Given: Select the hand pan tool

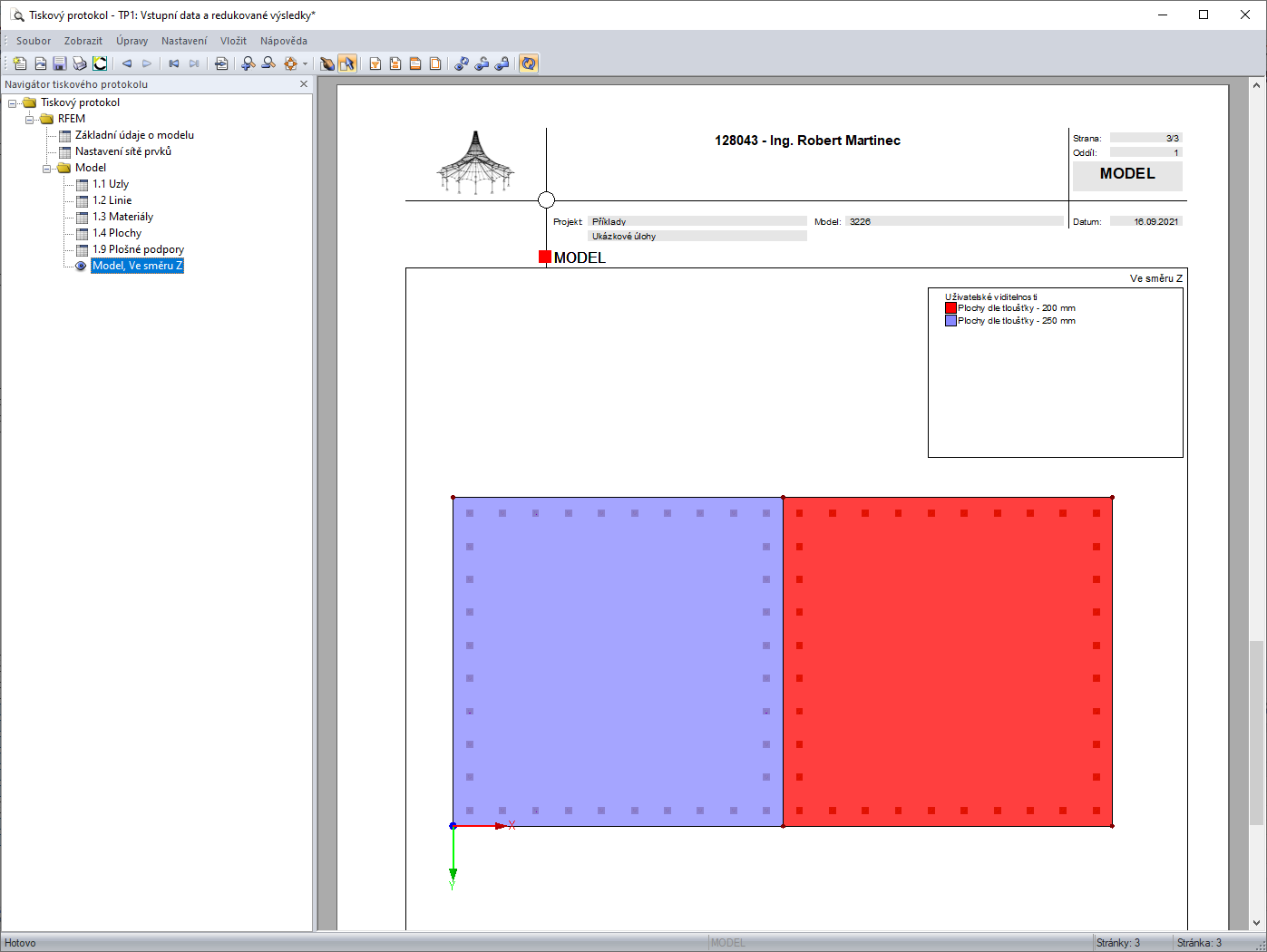Looking at the screenshot, I should [327, 63].
